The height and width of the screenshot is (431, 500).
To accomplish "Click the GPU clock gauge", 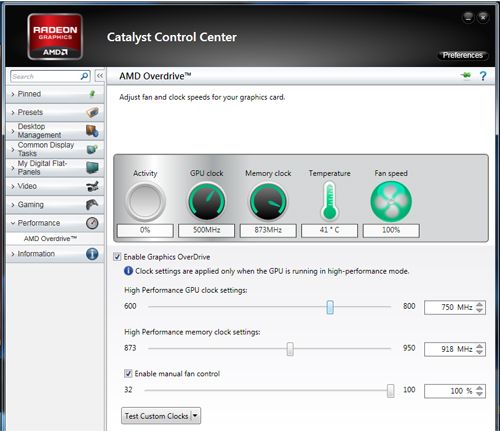I will point(207,201).
